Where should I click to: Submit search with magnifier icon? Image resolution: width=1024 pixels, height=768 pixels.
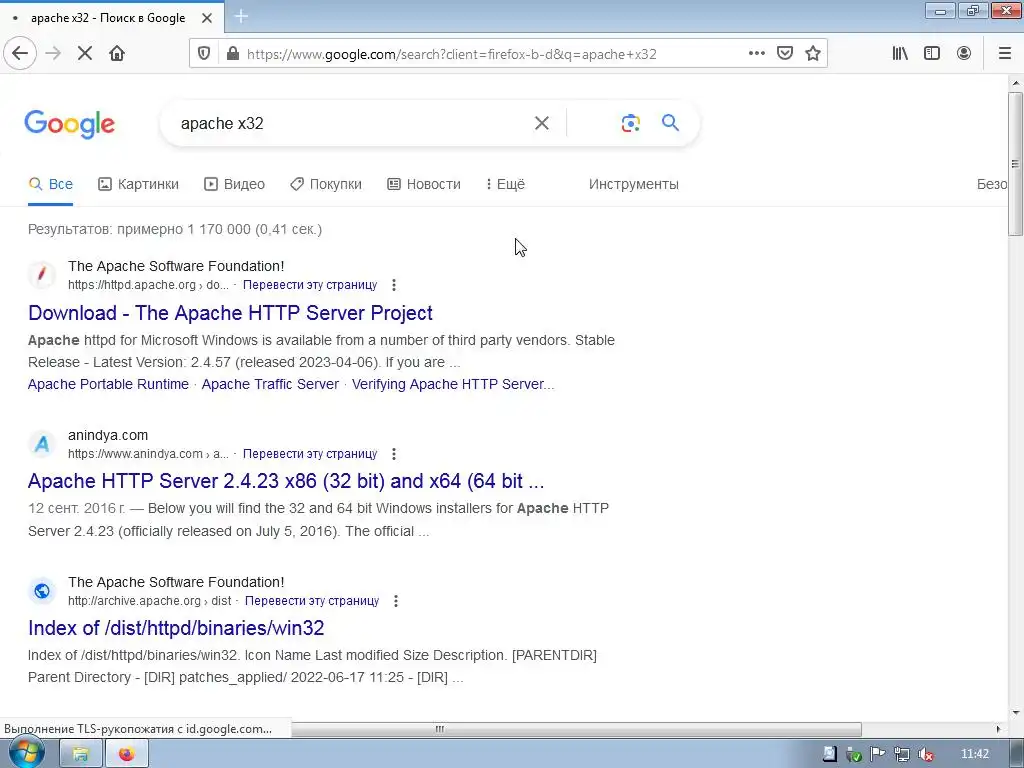click(x=671, y=123)
